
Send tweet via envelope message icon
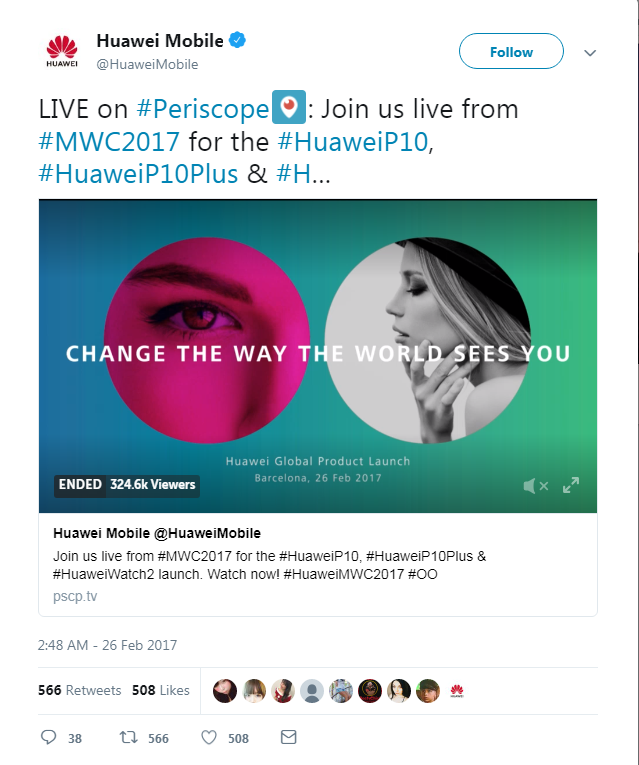[x=289, y=737]
